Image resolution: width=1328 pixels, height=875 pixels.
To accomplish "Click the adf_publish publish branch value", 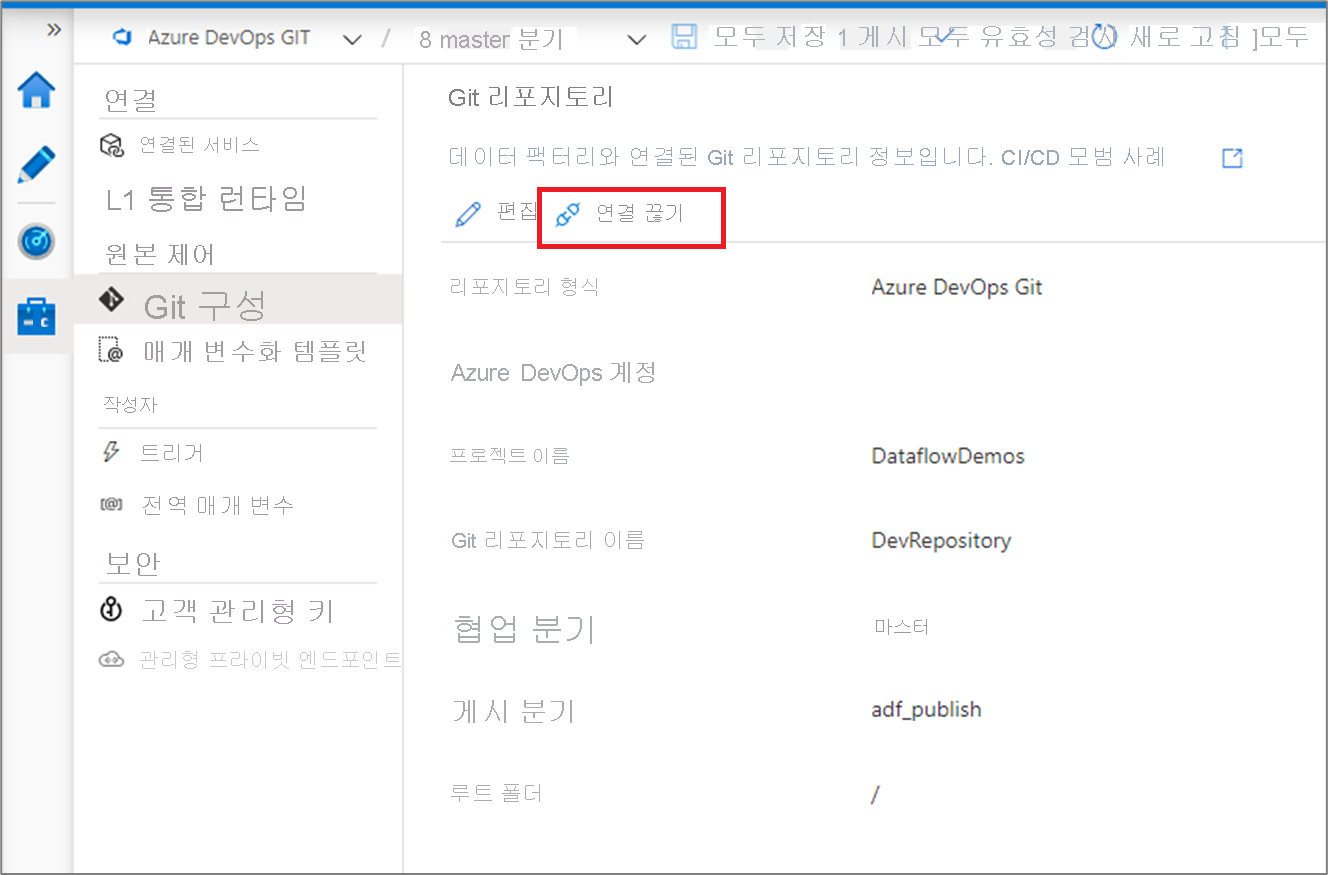I will (926, 710).
